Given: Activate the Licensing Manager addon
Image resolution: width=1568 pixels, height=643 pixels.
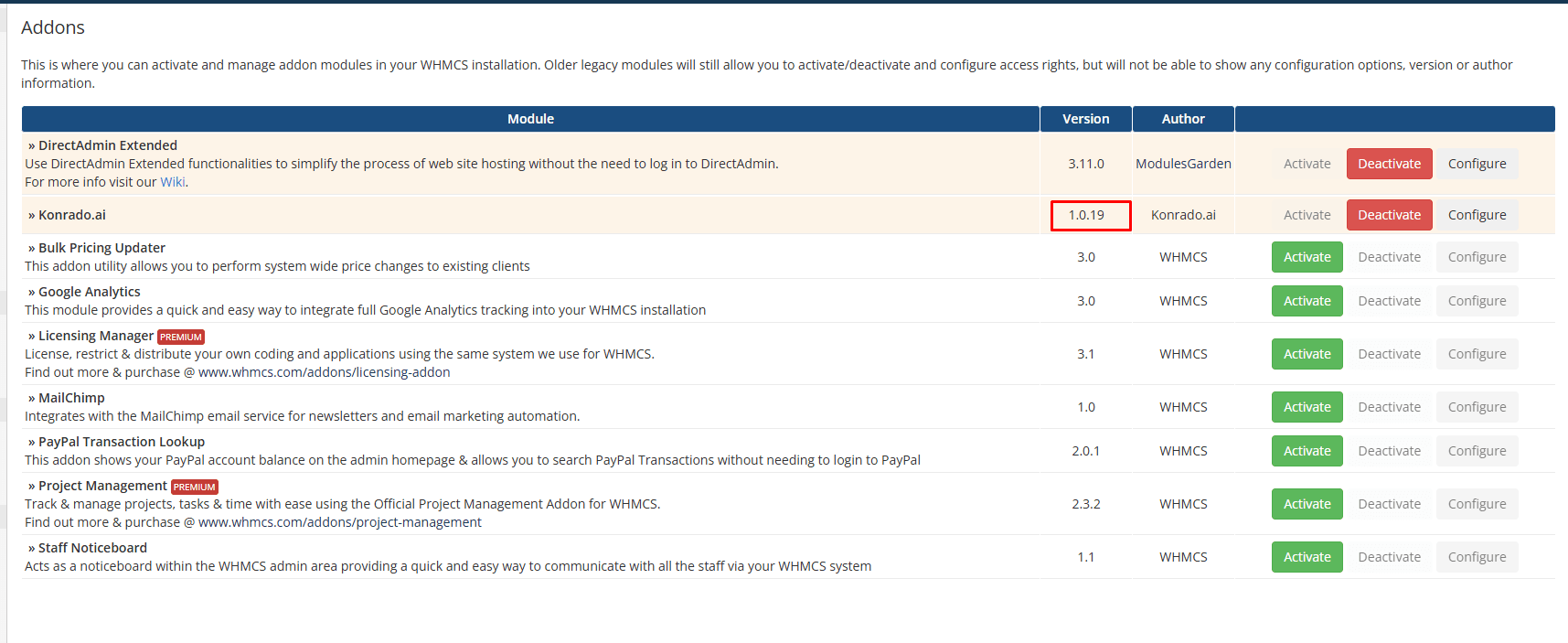Looking at the screenshot, I should pos(1307,354).
